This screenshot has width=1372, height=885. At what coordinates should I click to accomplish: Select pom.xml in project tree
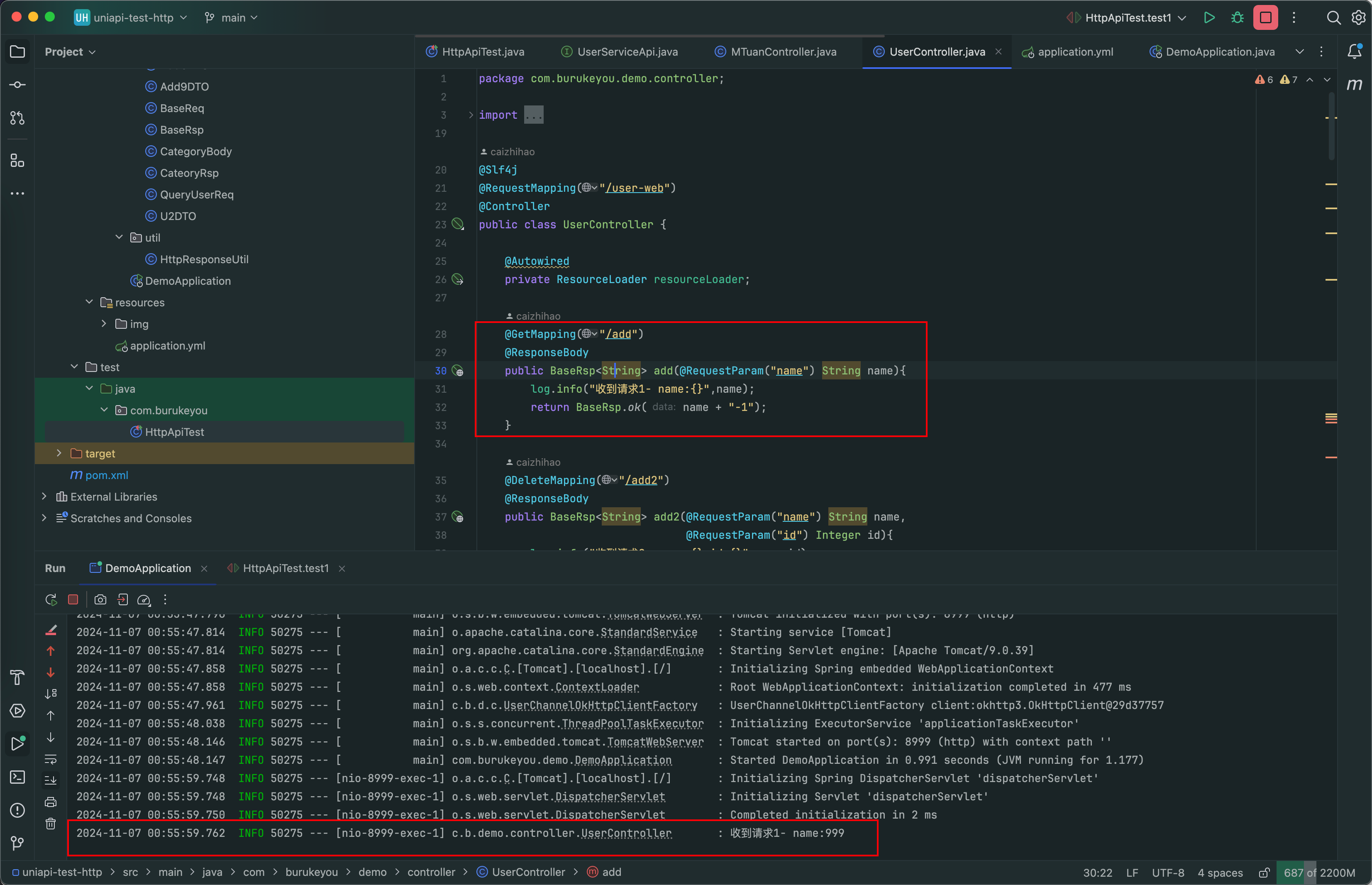click(x=106, y=475)
